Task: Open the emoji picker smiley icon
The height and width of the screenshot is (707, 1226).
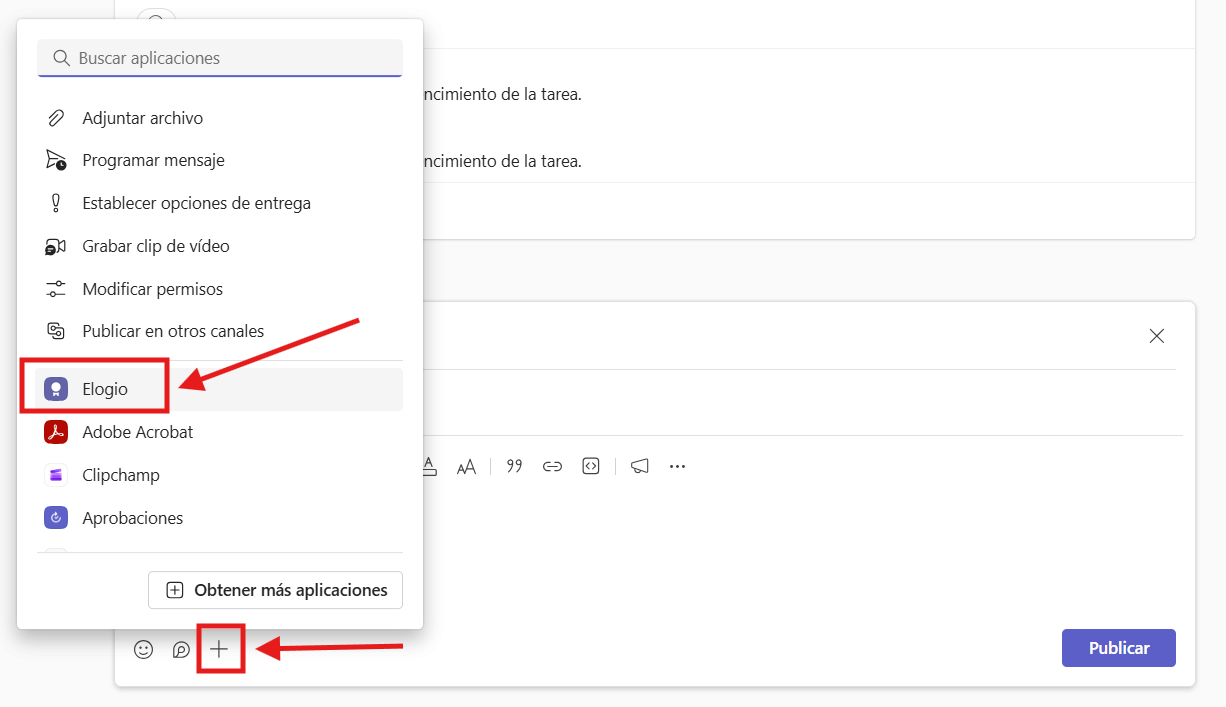Action: [144, 649]
